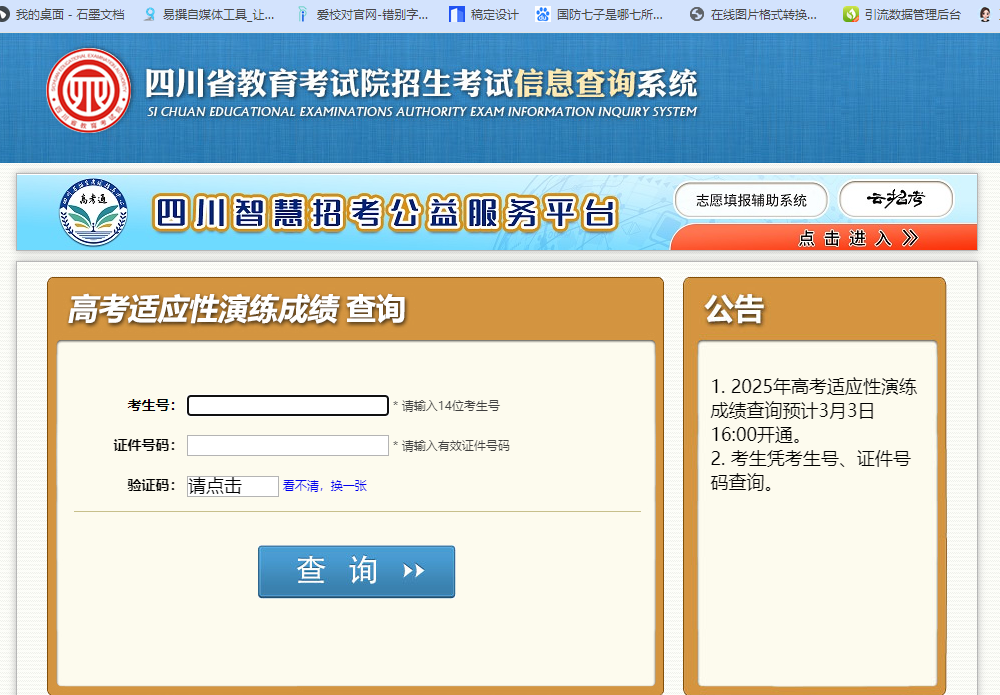Open the 在线图片格式转换 bookmark
The height and width of the screenshot is (695, 1000).
(x=754, y=15)
